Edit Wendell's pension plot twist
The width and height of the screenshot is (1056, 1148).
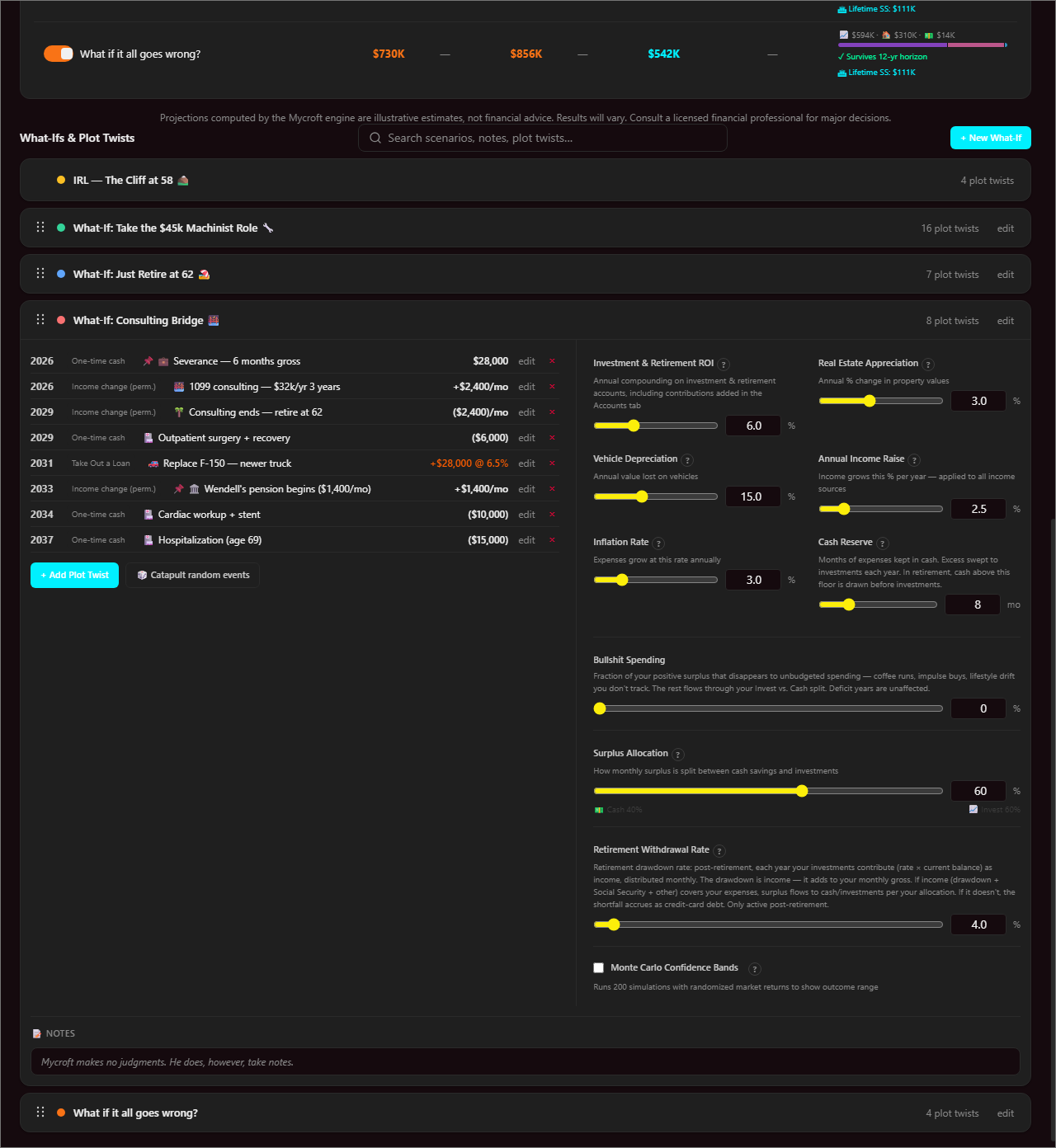coord(526,489)
